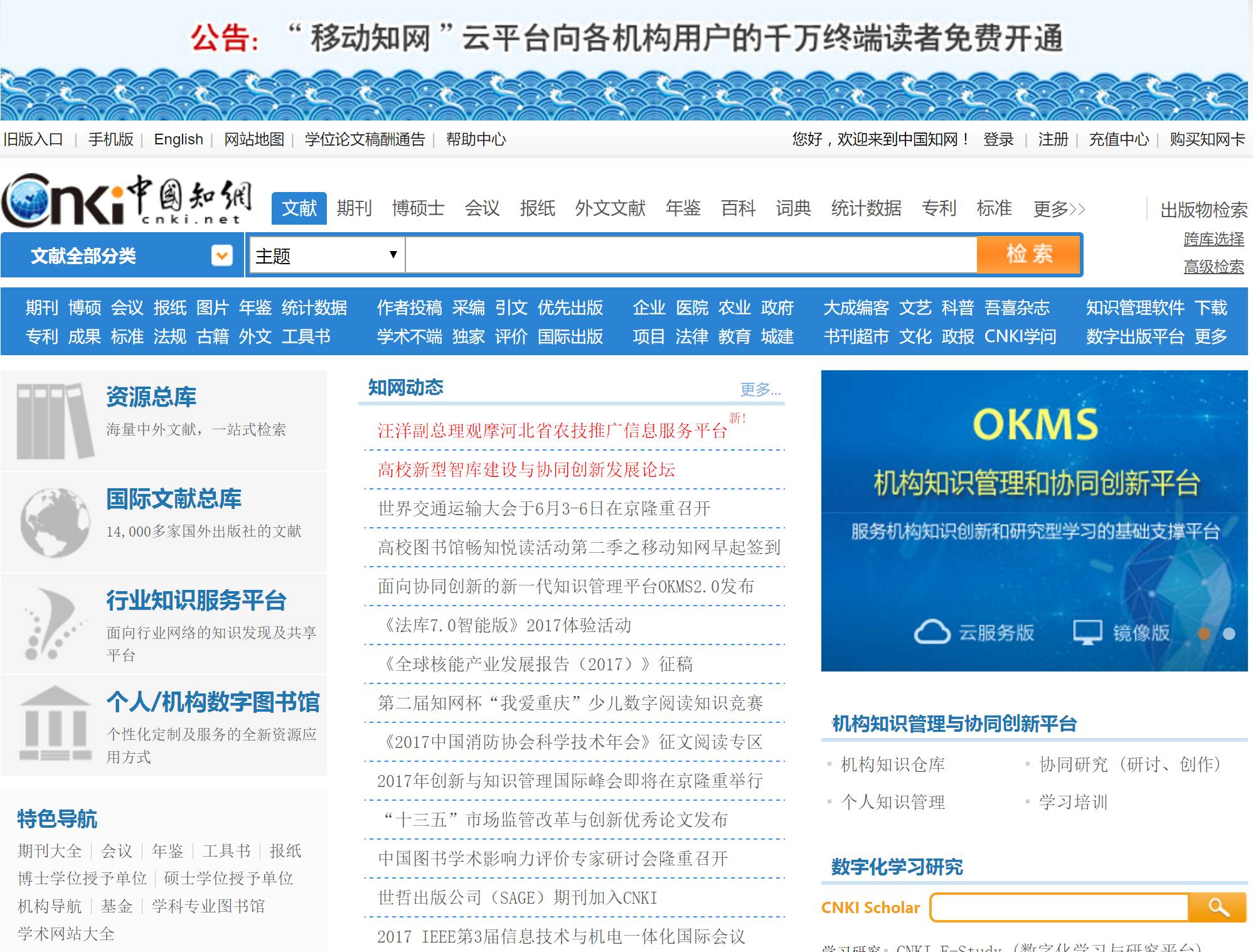
Task: Switch to the 年鉴 tab
Action: (683, 208)
